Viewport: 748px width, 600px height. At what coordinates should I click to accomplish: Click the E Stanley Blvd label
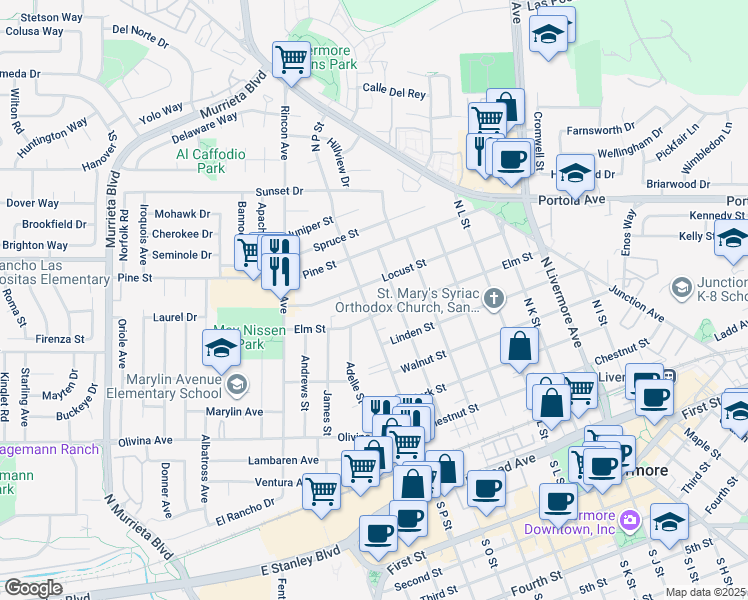coord(301,561)
